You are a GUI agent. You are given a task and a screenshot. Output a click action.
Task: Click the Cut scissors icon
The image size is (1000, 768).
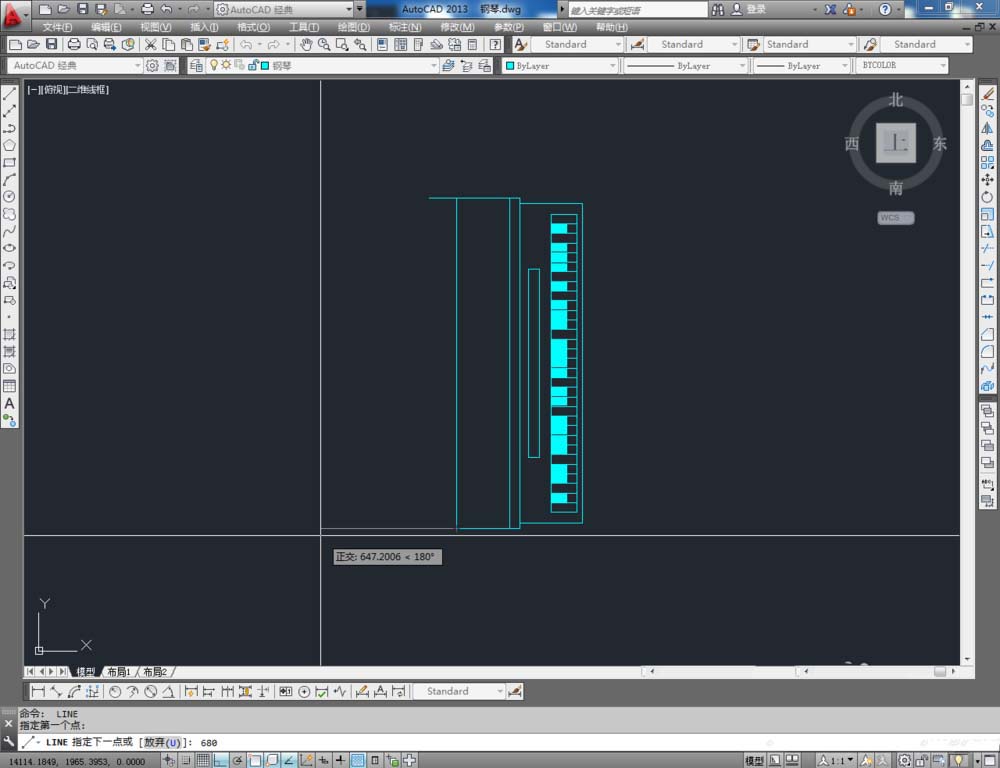click(x=151, y=44)
